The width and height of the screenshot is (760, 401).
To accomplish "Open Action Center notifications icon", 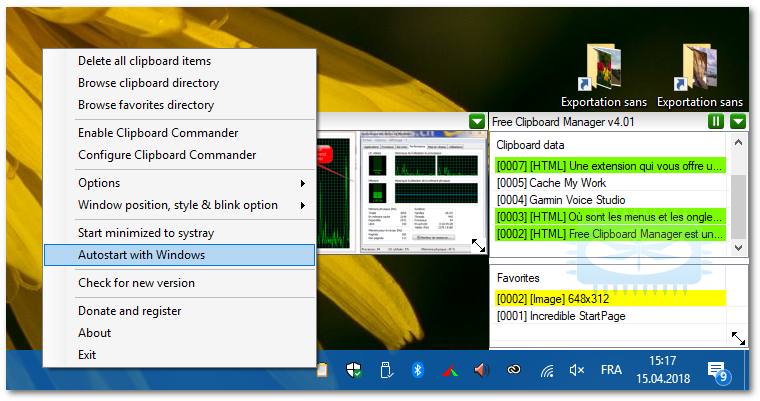I will (x=718, y=371).
